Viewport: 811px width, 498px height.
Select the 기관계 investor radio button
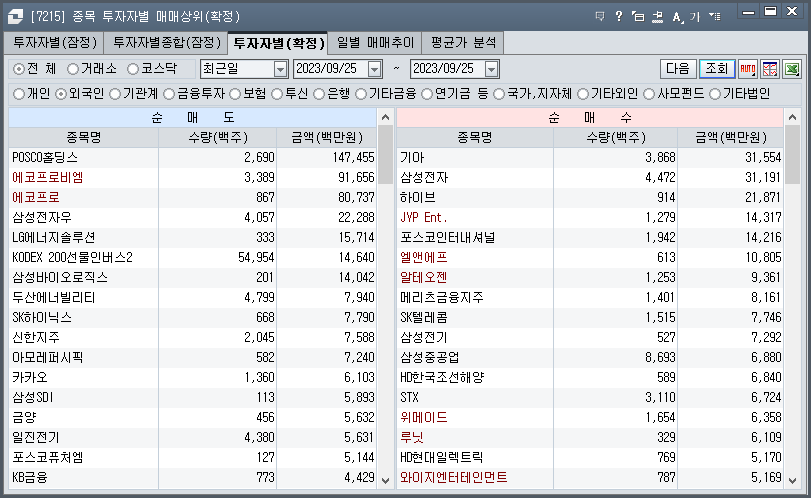tap(115, 94)
